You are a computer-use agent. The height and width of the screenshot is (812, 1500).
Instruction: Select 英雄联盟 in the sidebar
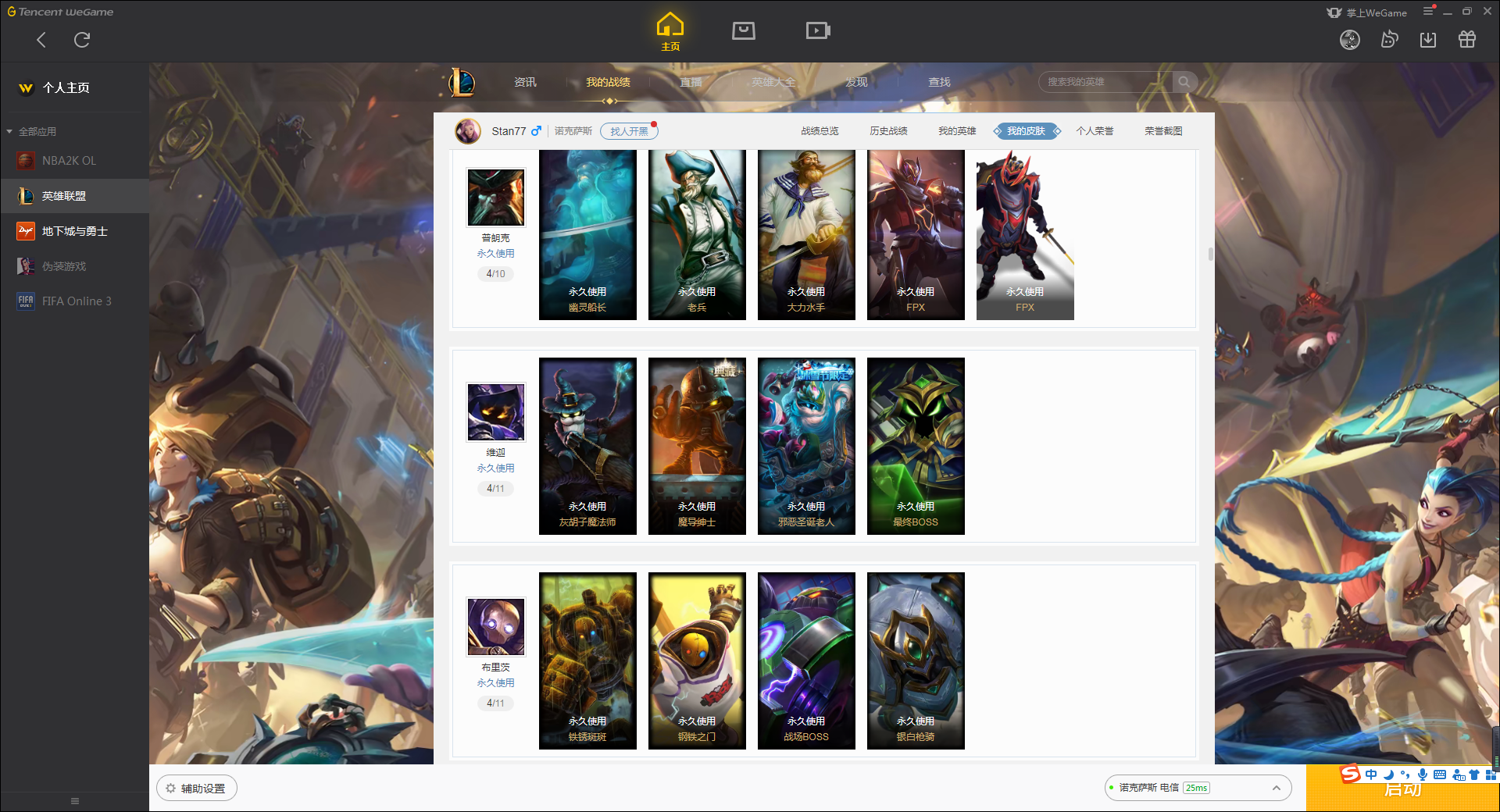point(75,196)
